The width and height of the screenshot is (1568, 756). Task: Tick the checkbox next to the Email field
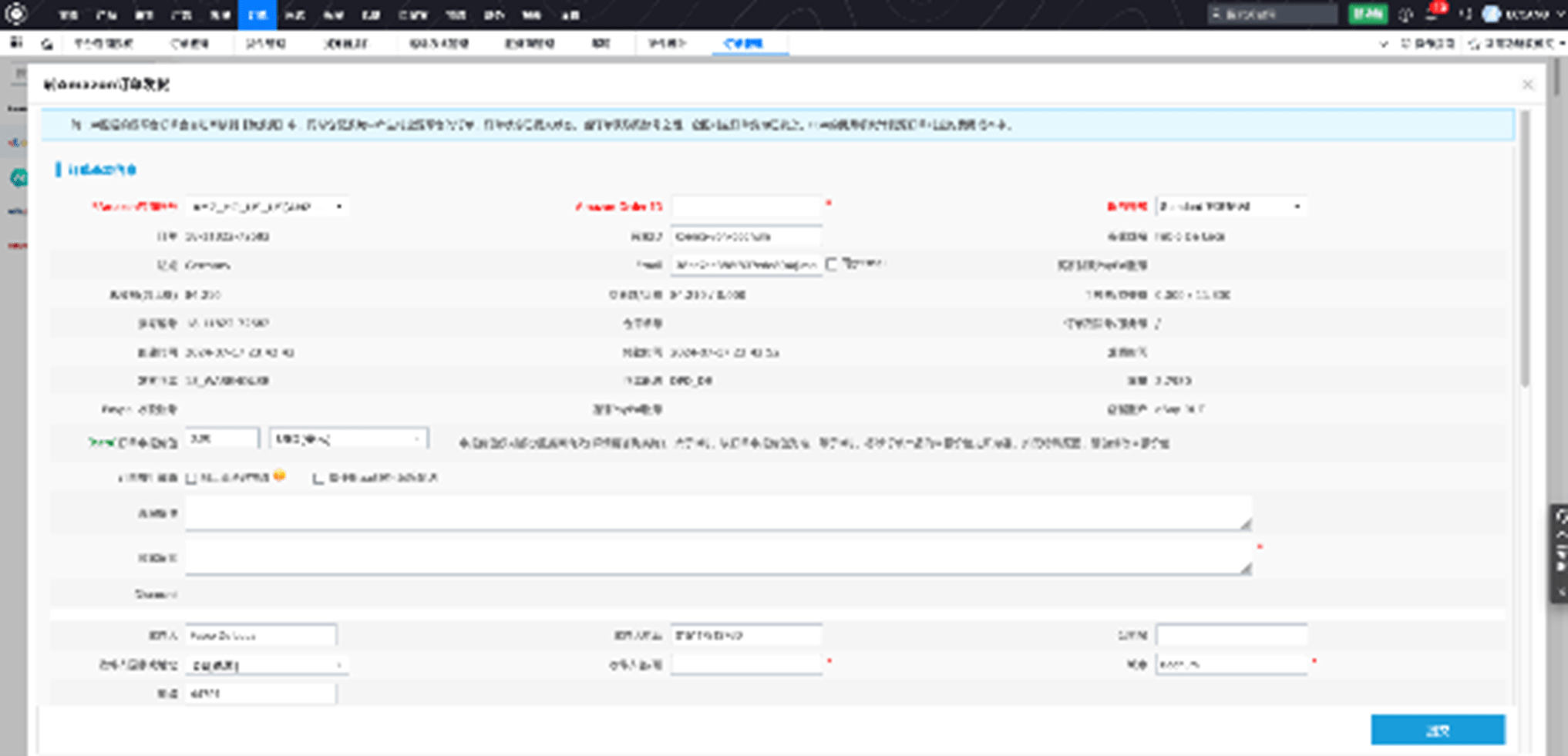[832, 264]
